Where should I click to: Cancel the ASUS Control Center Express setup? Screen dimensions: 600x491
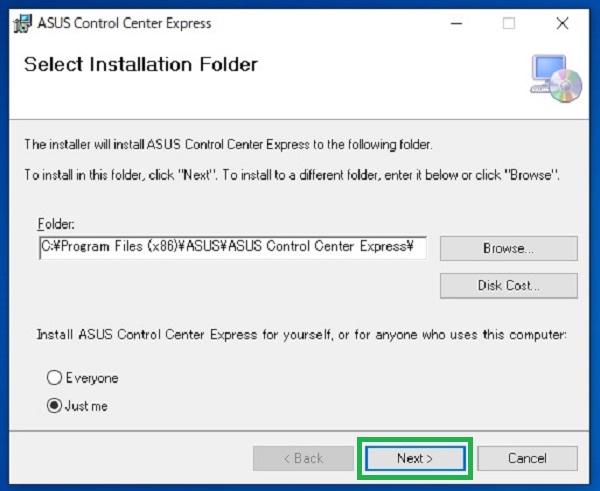[x=527, y=458]
